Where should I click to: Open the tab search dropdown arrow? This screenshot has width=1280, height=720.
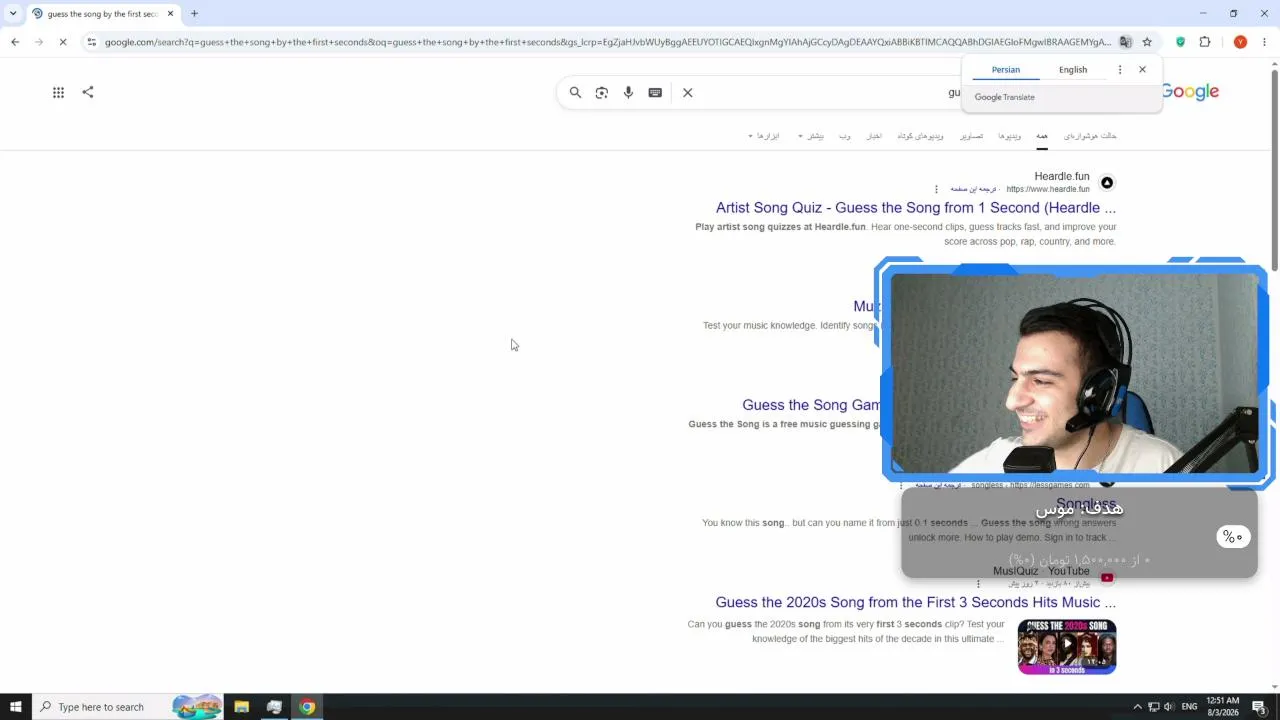point(13,14)
